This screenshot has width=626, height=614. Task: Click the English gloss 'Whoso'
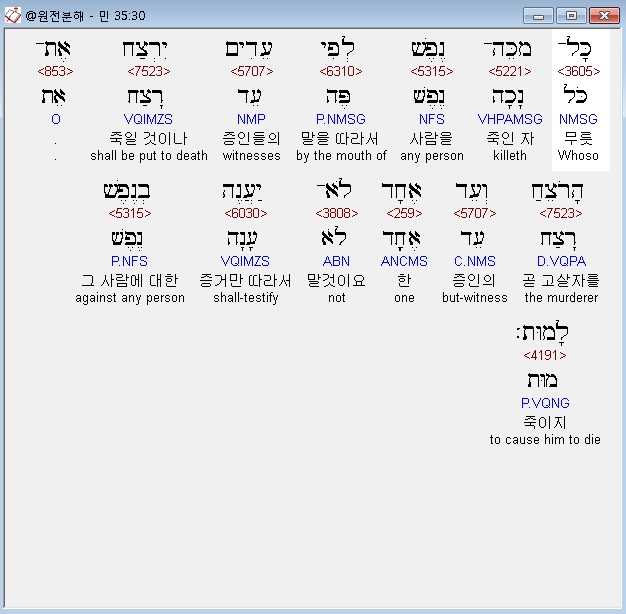578,155
